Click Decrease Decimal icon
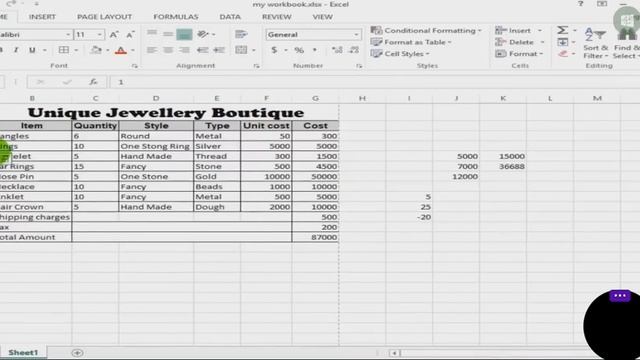Viewport: 640px width, 360px height. coord(354,50)
